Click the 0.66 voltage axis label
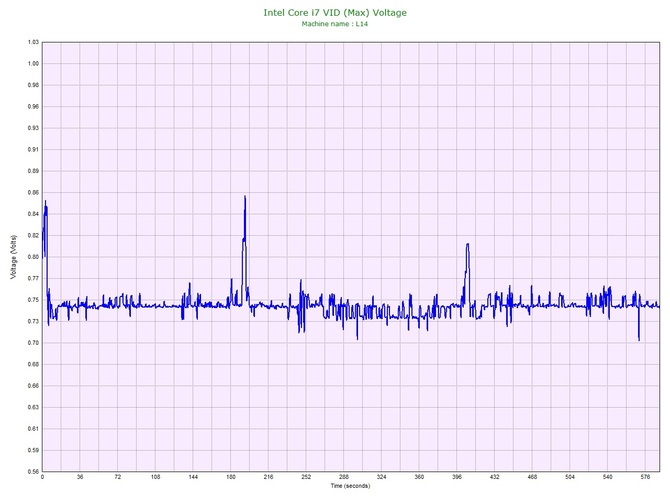Screen dimensions: 670x503 33,385
